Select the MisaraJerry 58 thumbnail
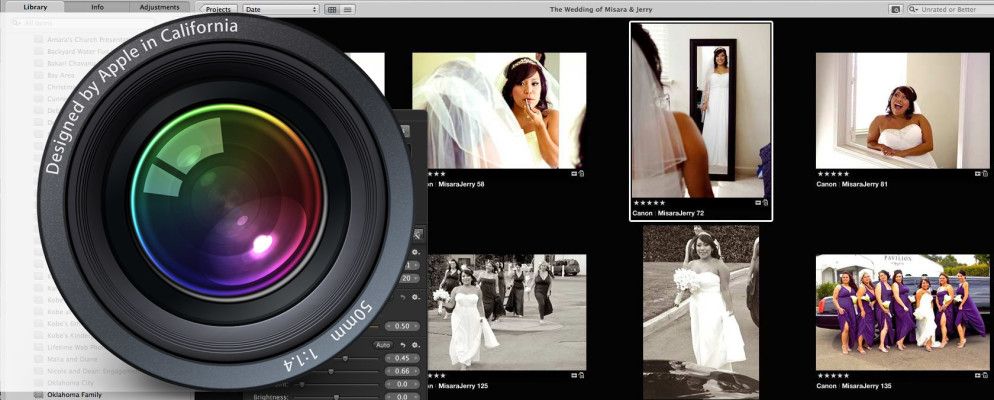The width and height of the screenshot is (994, 400). (x=499, y=110)
